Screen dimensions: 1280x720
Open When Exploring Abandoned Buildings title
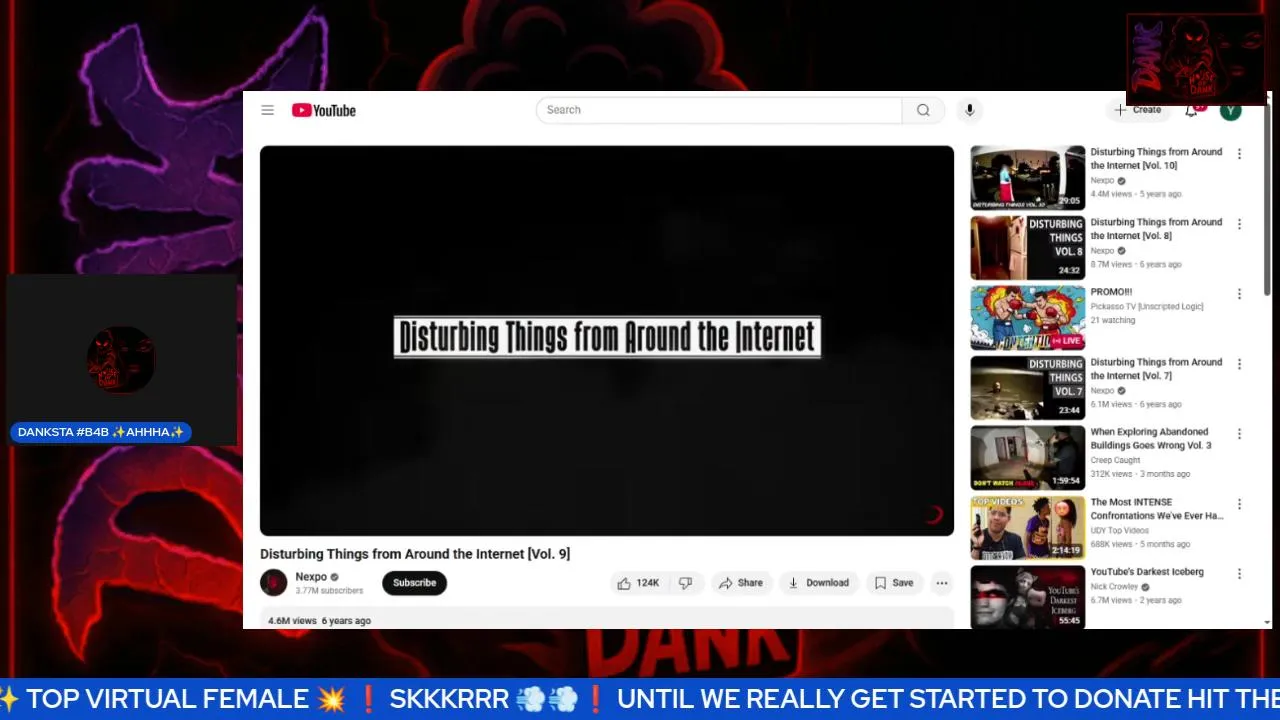pyautogui.click(x=1151, y=439)
